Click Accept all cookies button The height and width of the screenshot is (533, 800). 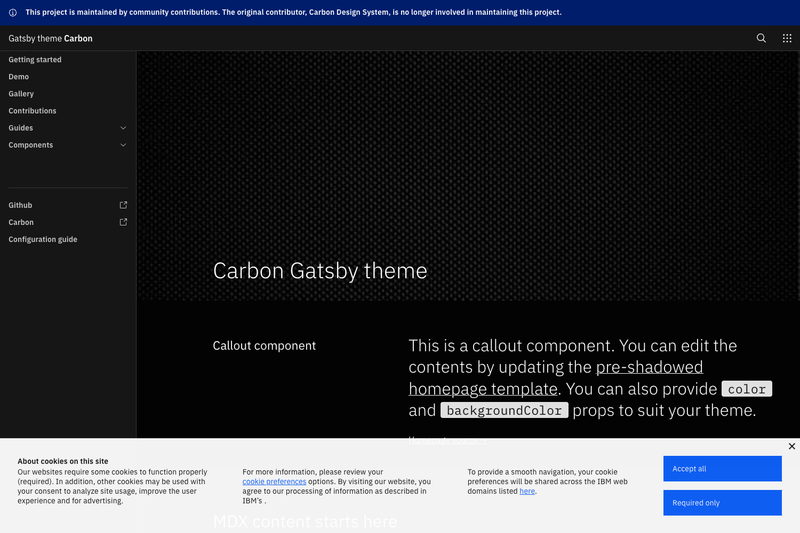coord(722,469)
